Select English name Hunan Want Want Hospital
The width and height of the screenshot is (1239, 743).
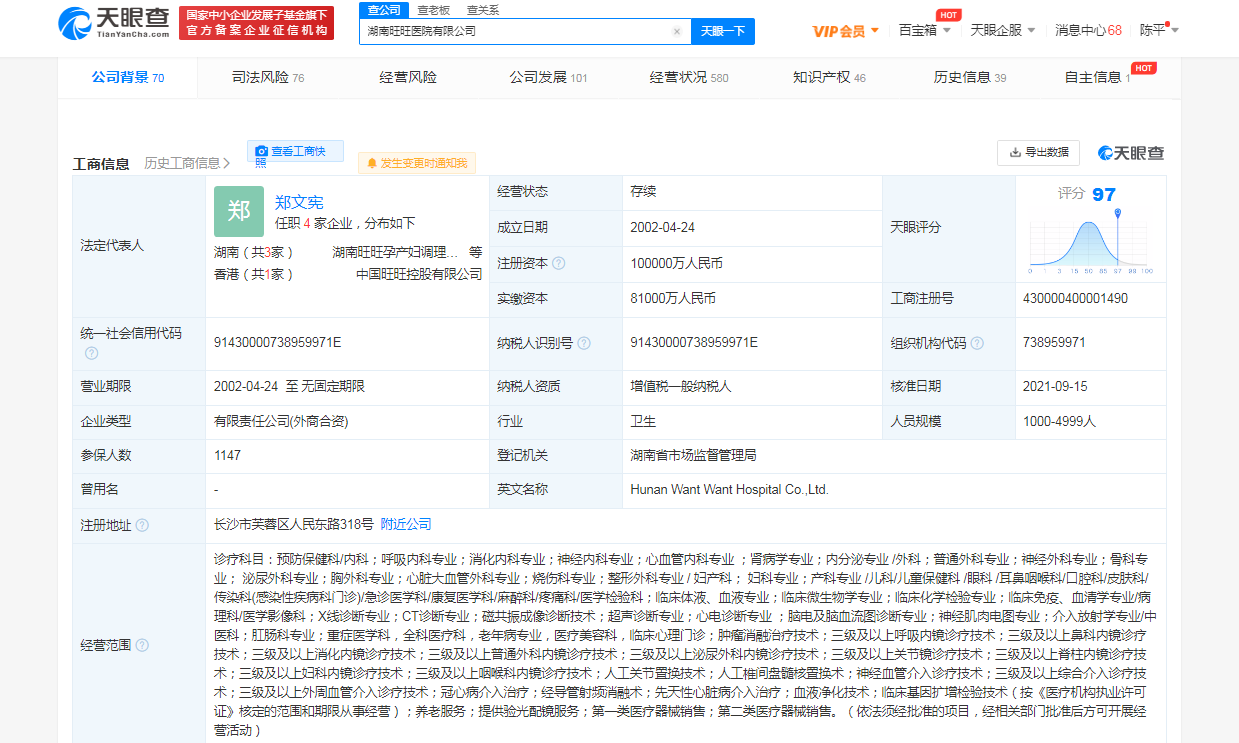[x=730, y=489]
